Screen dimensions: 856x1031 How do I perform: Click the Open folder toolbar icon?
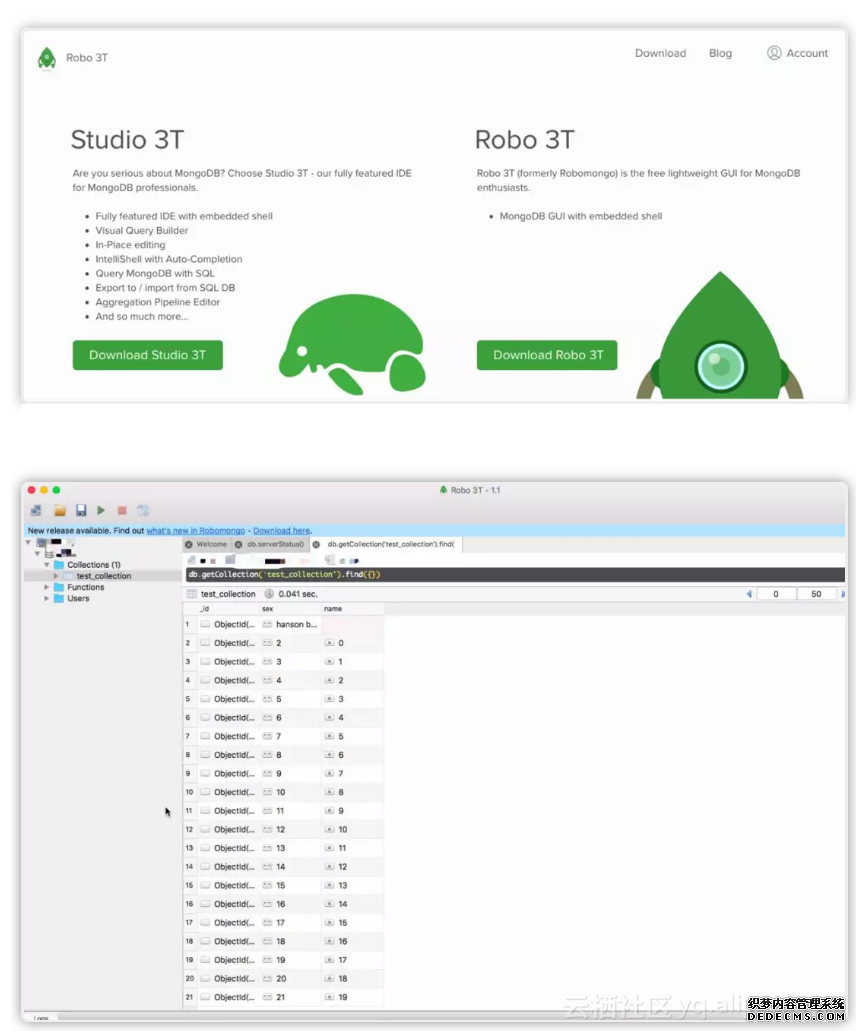pyautogui.click(x=60, y=510)
